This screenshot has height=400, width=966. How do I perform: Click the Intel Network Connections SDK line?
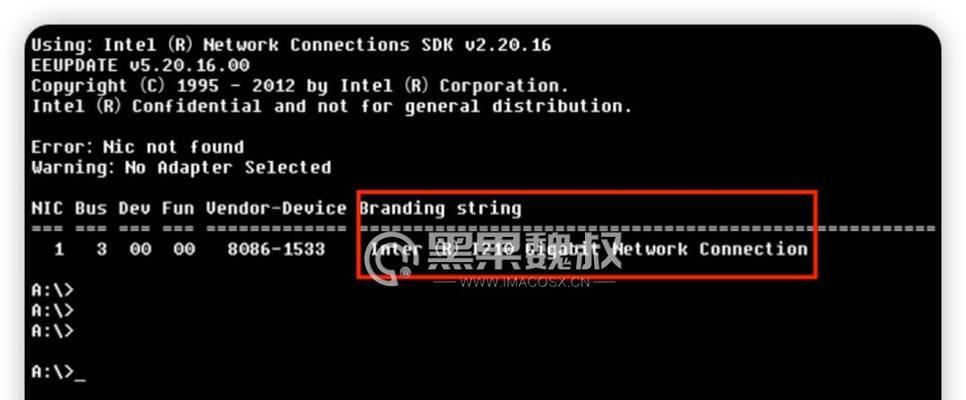(291, 45)
